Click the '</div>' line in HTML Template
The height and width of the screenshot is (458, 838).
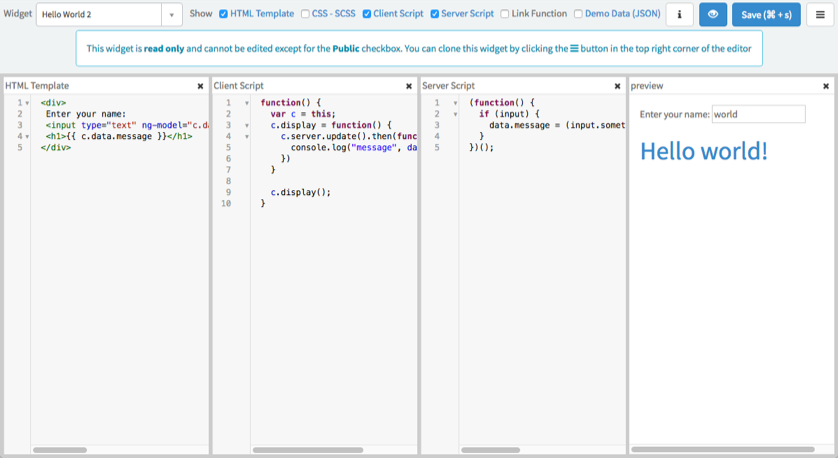point(56,148)
